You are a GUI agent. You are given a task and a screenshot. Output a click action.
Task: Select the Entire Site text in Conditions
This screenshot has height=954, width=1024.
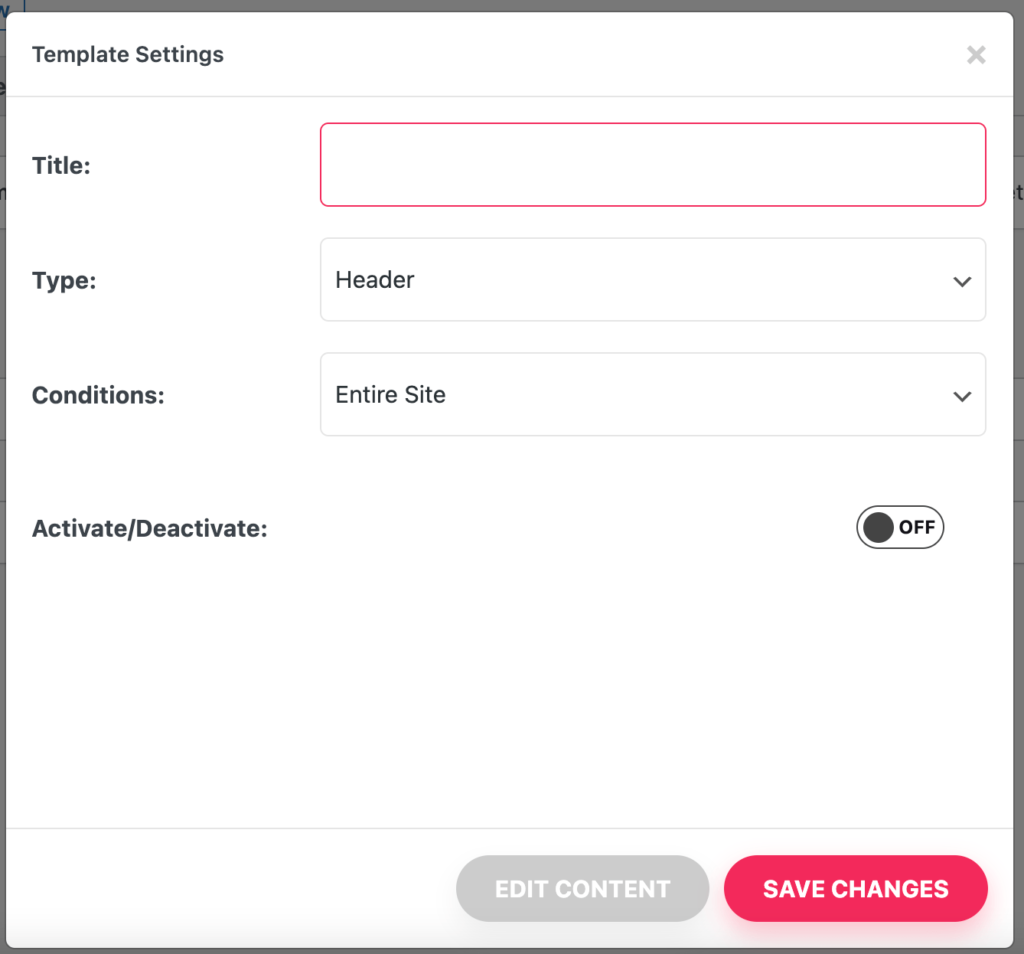click(390, 395)
